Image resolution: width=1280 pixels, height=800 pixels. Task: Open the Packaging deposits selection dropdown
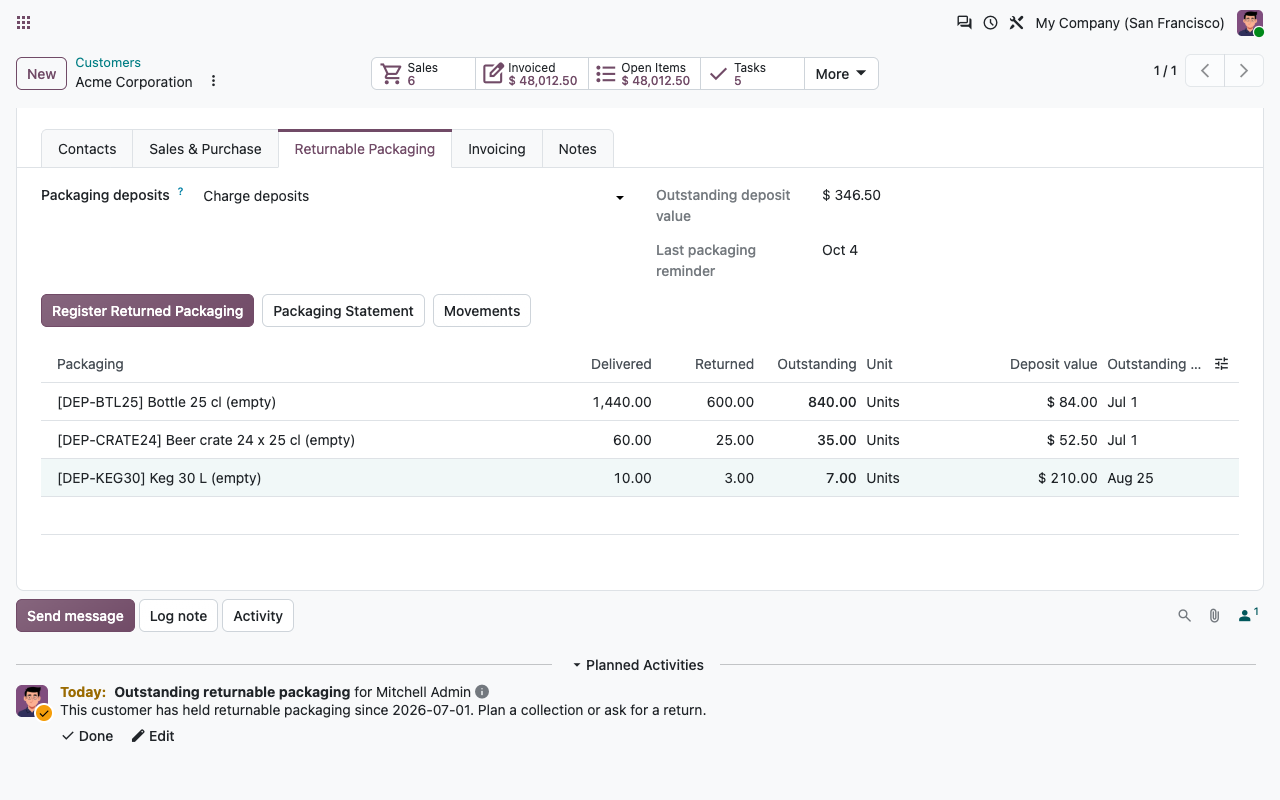coord(414,196)
